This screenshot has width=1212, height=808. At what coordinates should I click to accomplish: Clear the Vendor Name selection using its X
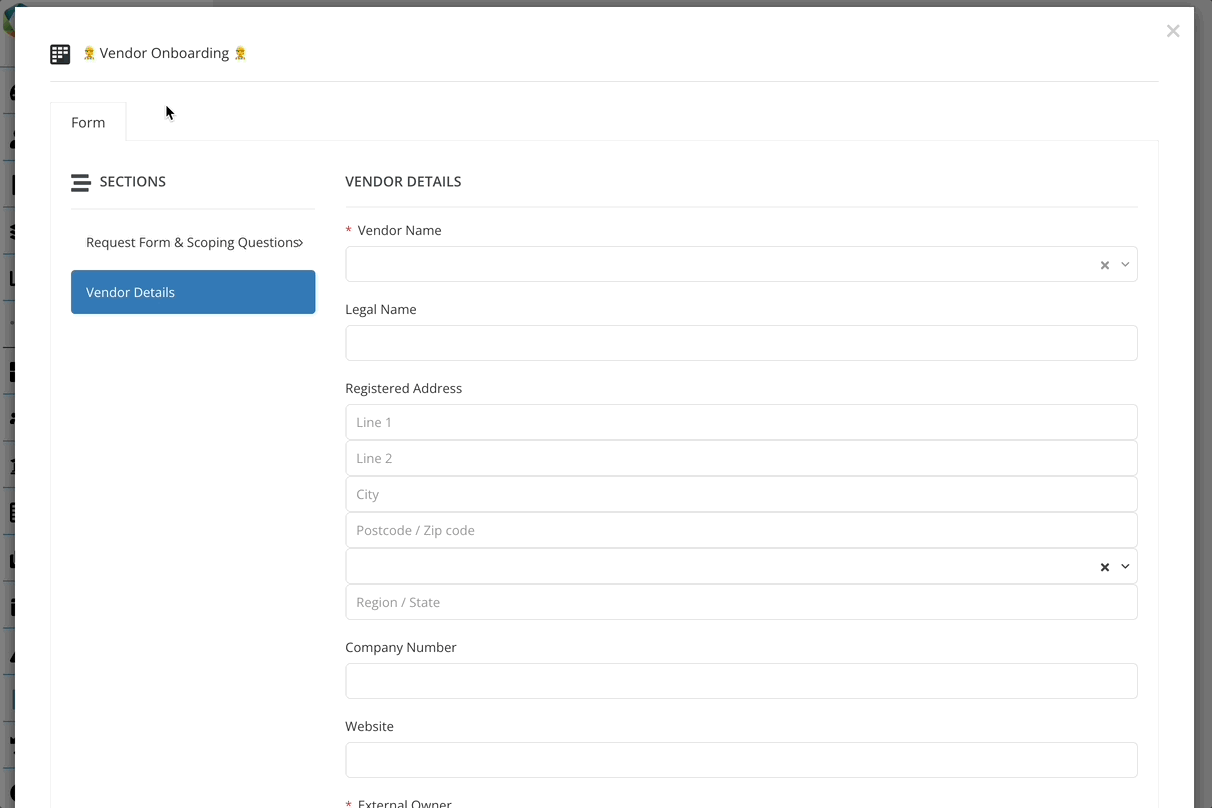pos(1104,265)
